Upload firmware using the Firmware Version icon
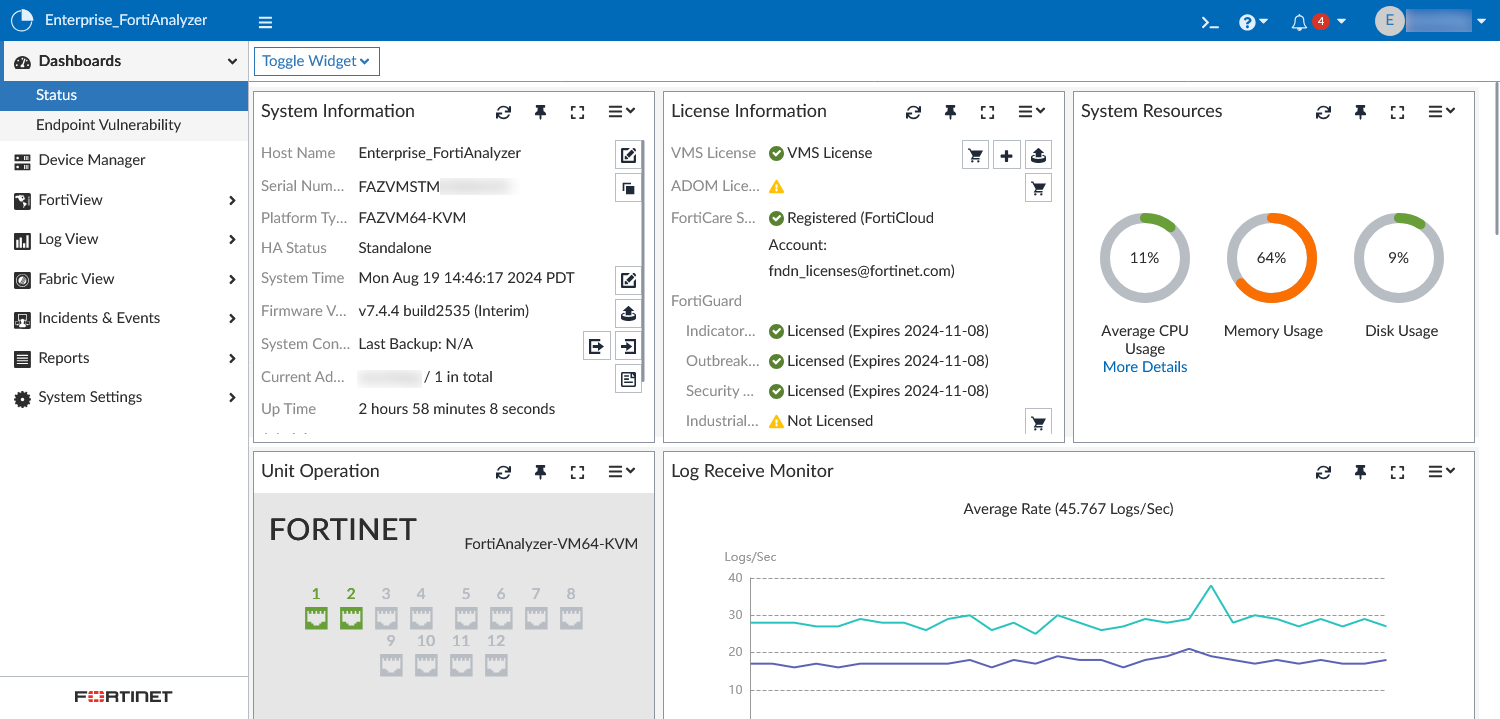Image resolution: width=1500 pixels, height=719 pixels. [x=628, y=313]
